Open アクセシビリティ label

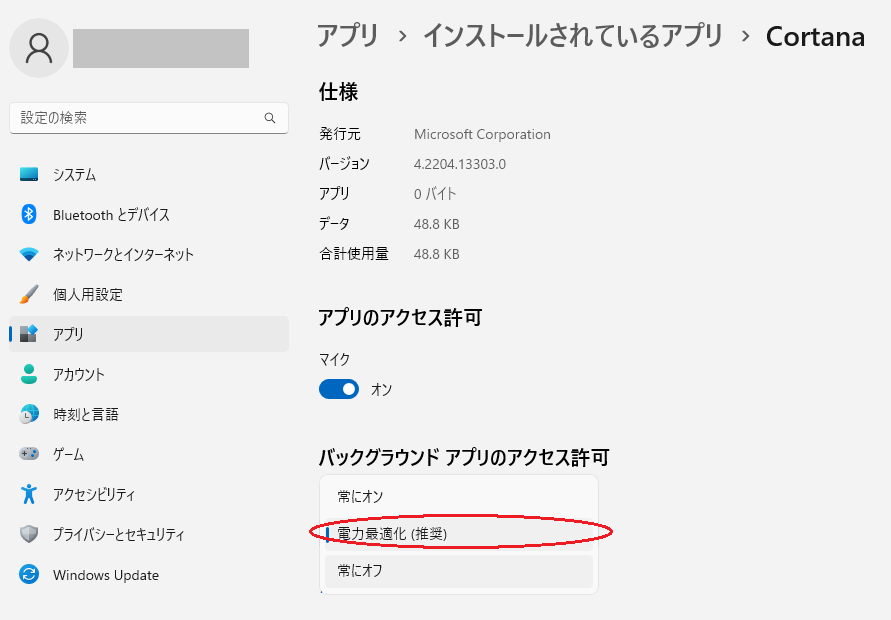(x=94, y=494)
